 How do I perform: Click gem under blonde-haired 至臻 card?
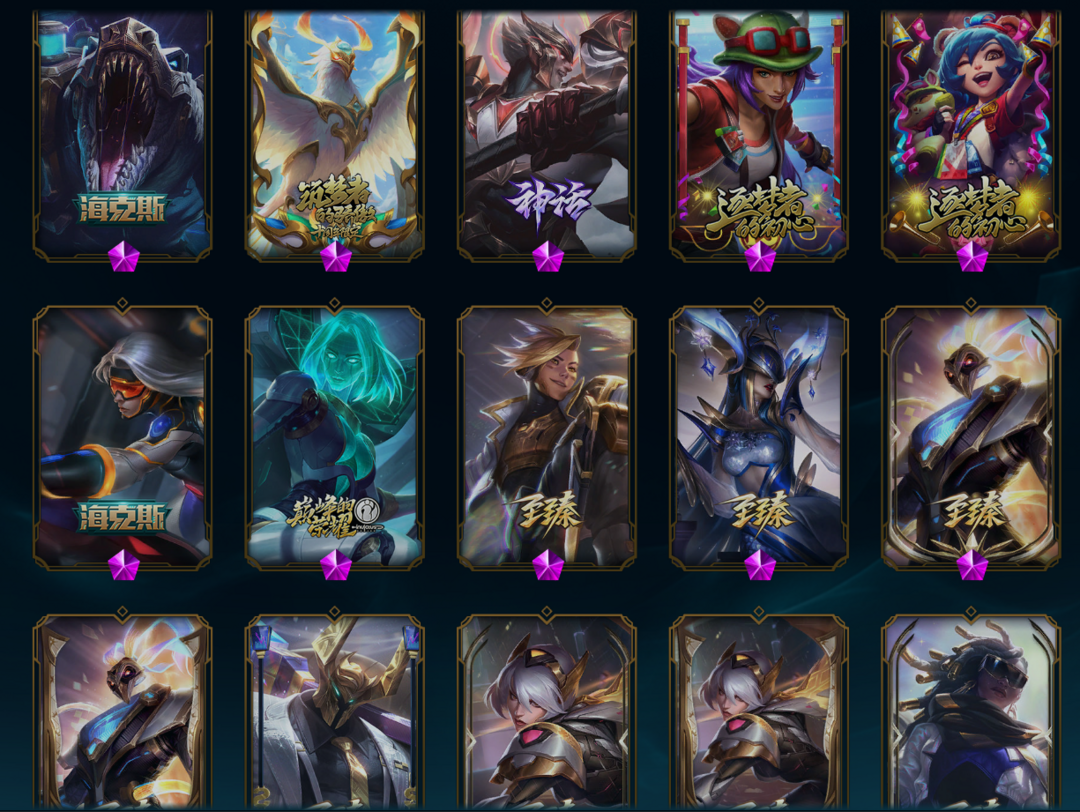548,565
